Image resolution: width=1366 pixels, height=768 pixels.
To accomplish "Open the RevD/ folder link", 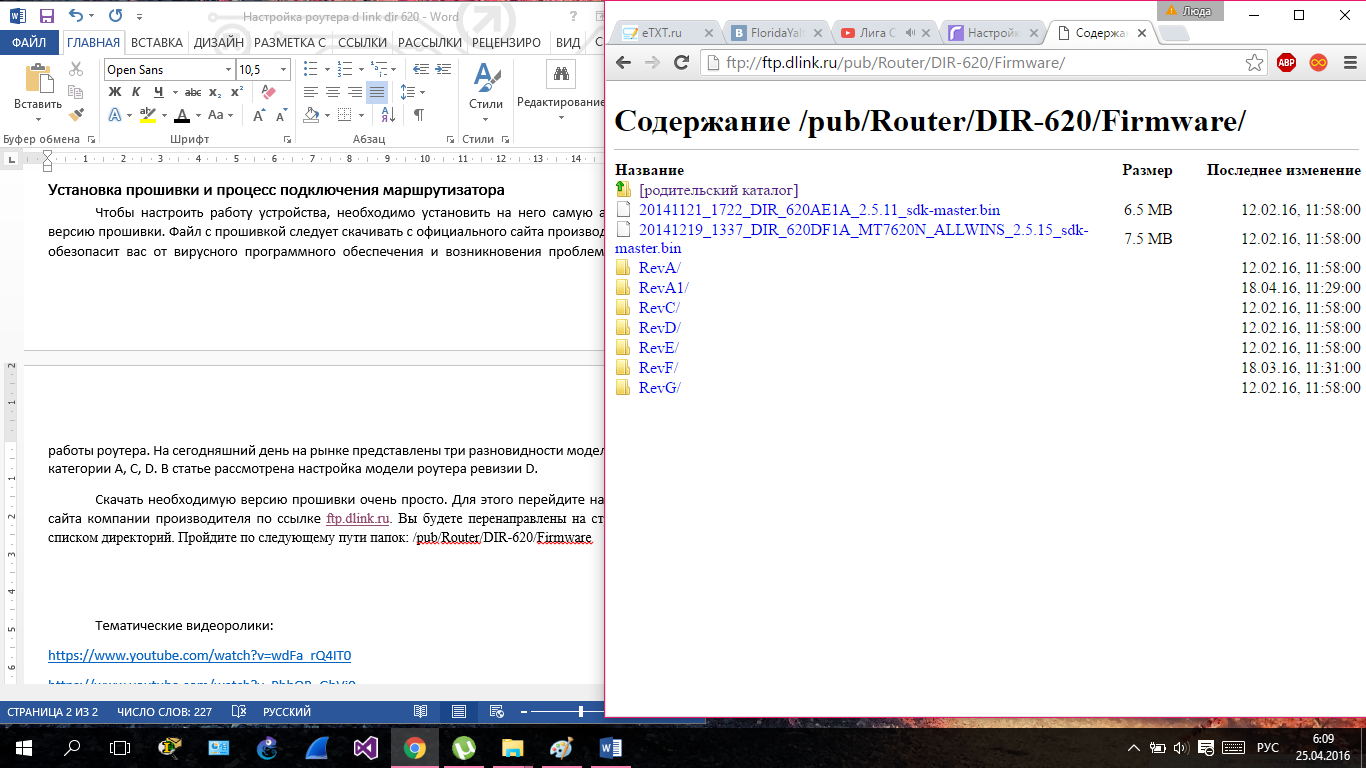I will (x=659, y=328).
